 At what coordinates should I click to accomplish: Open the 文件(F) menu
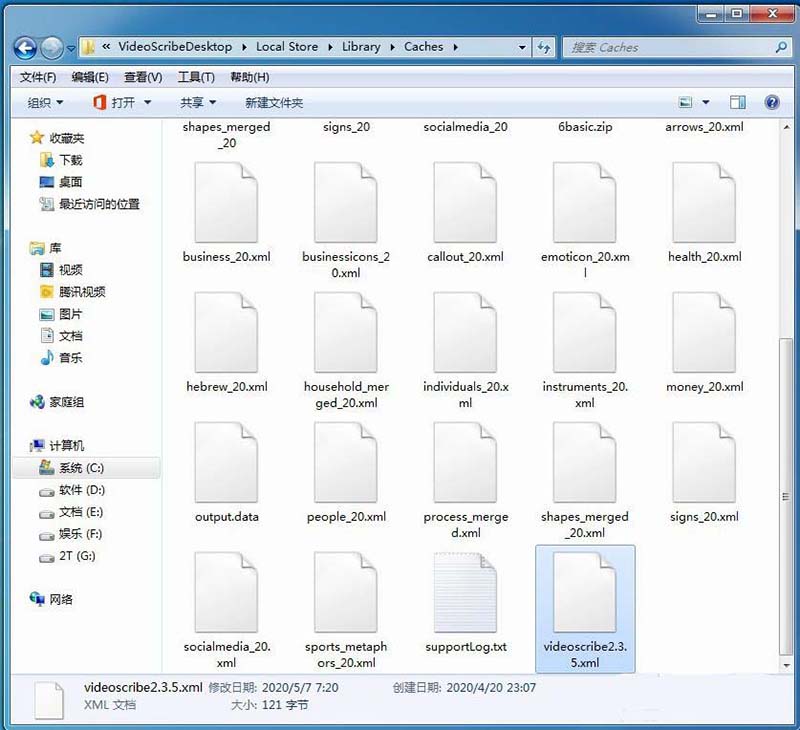(x=38, y=78)
